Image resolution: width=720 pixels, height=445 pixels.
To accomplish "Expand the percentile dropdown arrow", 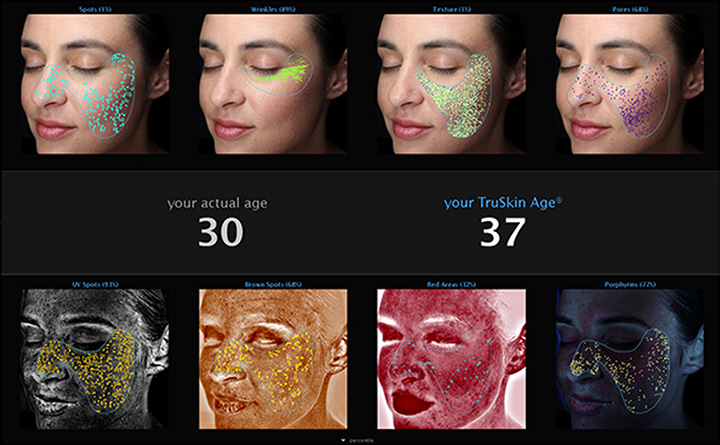I will click(x=343, y=440).
